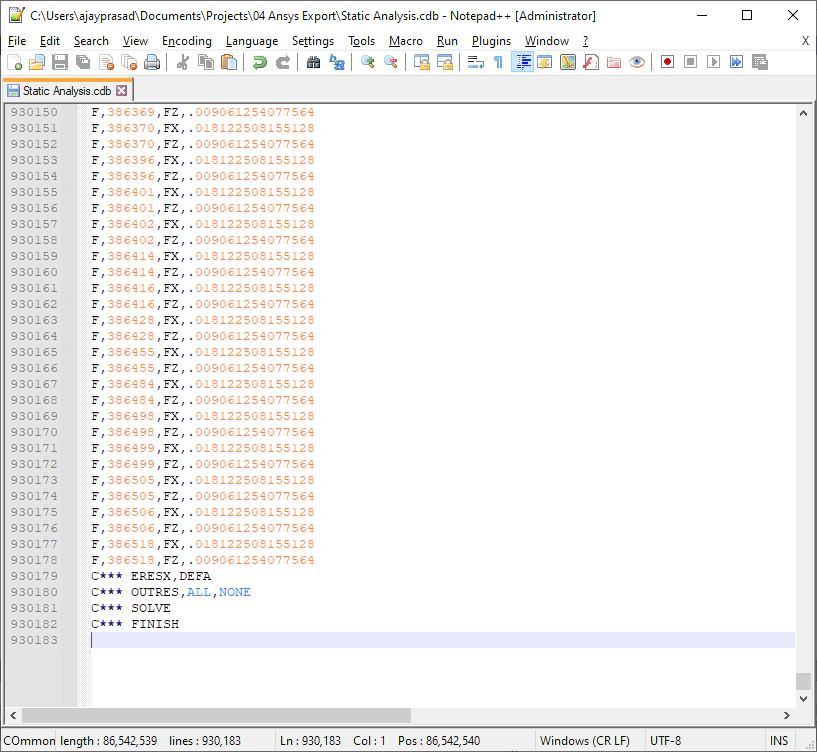This screenshot has width=817, height=752.
Task: Click the Windows (CR LF) status indicator
Action: tap(585, 740)
